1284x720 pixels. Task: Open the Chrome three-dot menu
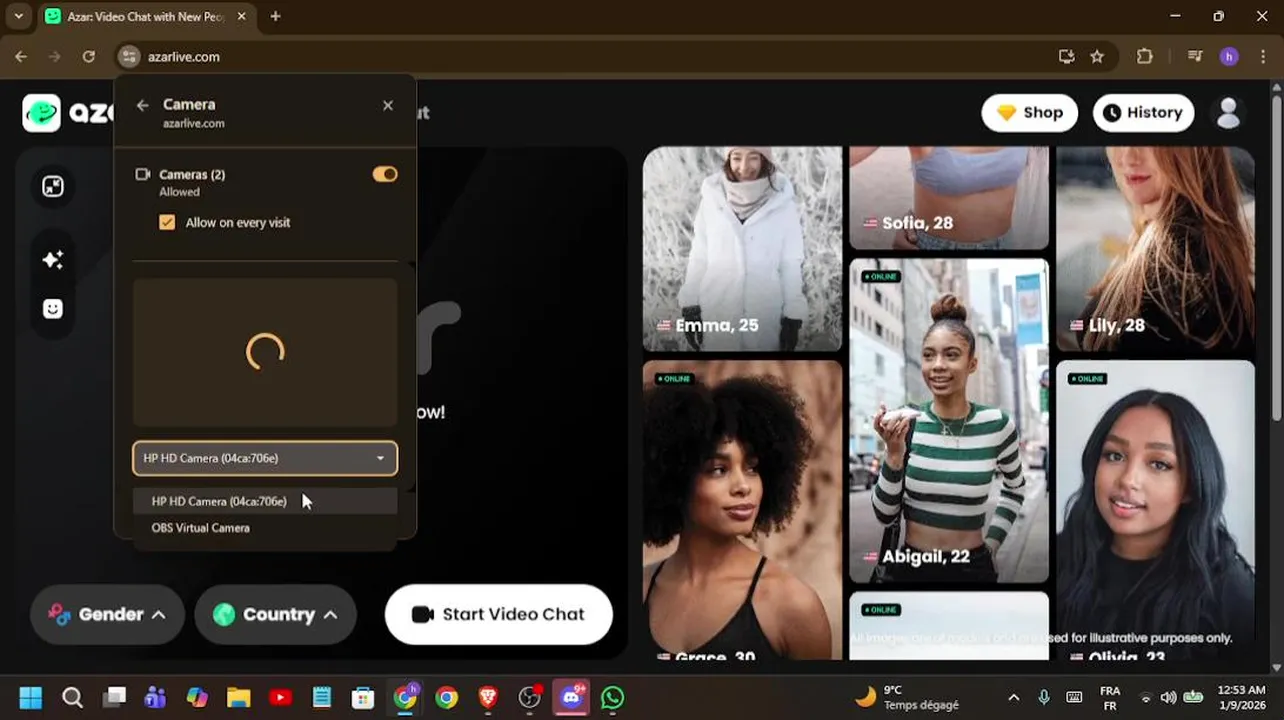click(1263, 57)
